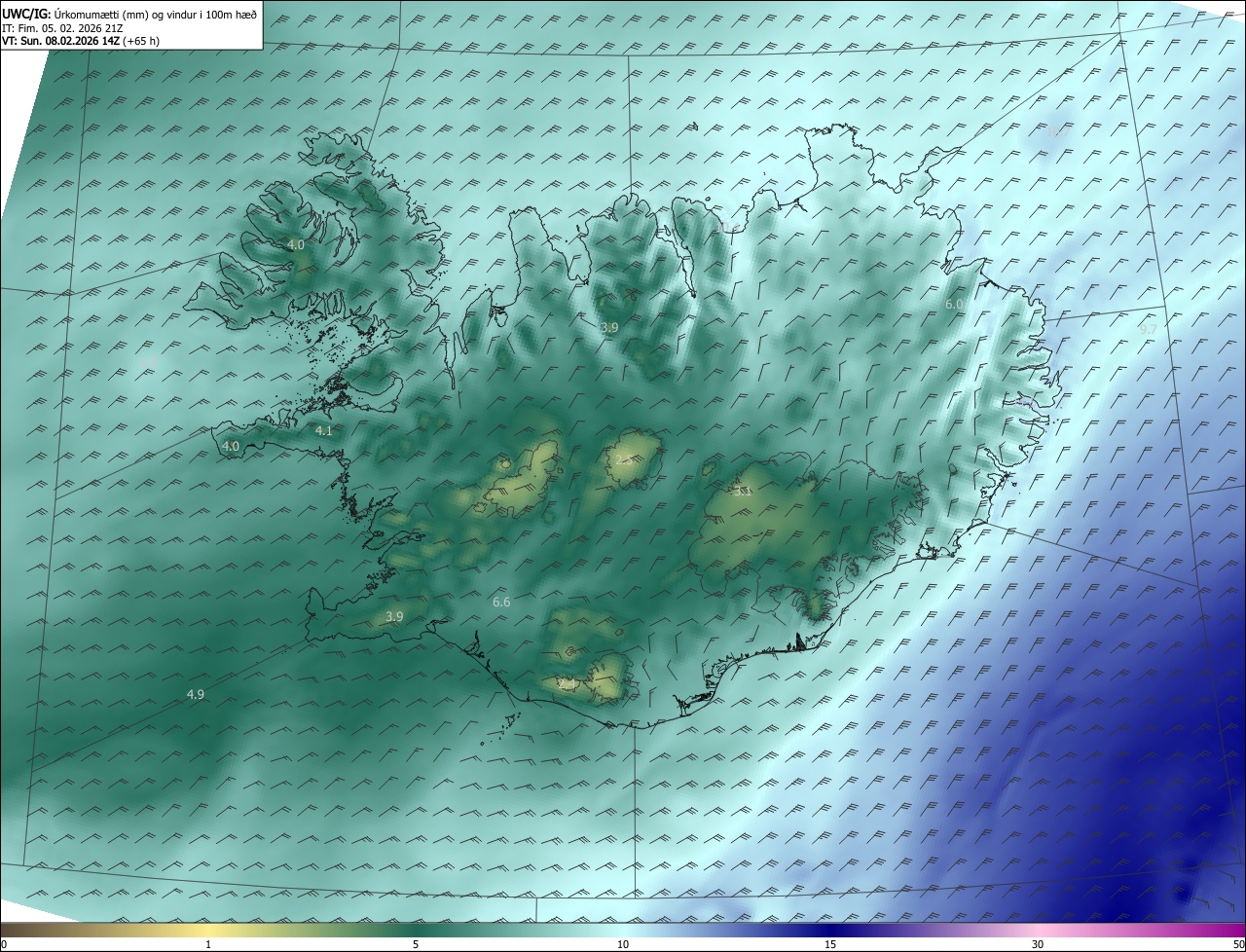Click the 4.9 value over the ocean
Viewport: 1246px width, 952px height.
[x=196, y=694]
